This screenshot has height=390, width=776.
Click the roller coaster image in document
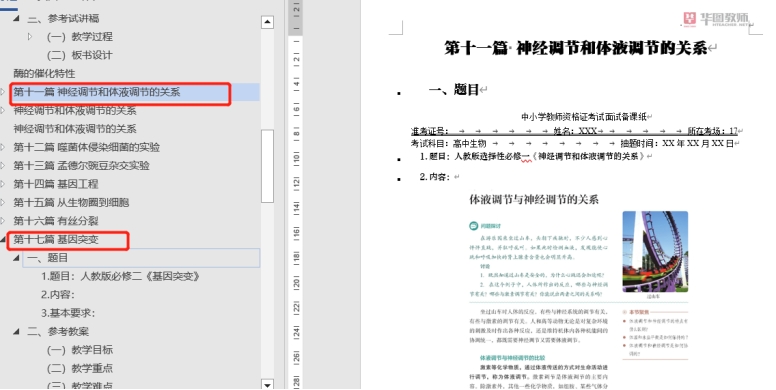click(655, 252)
